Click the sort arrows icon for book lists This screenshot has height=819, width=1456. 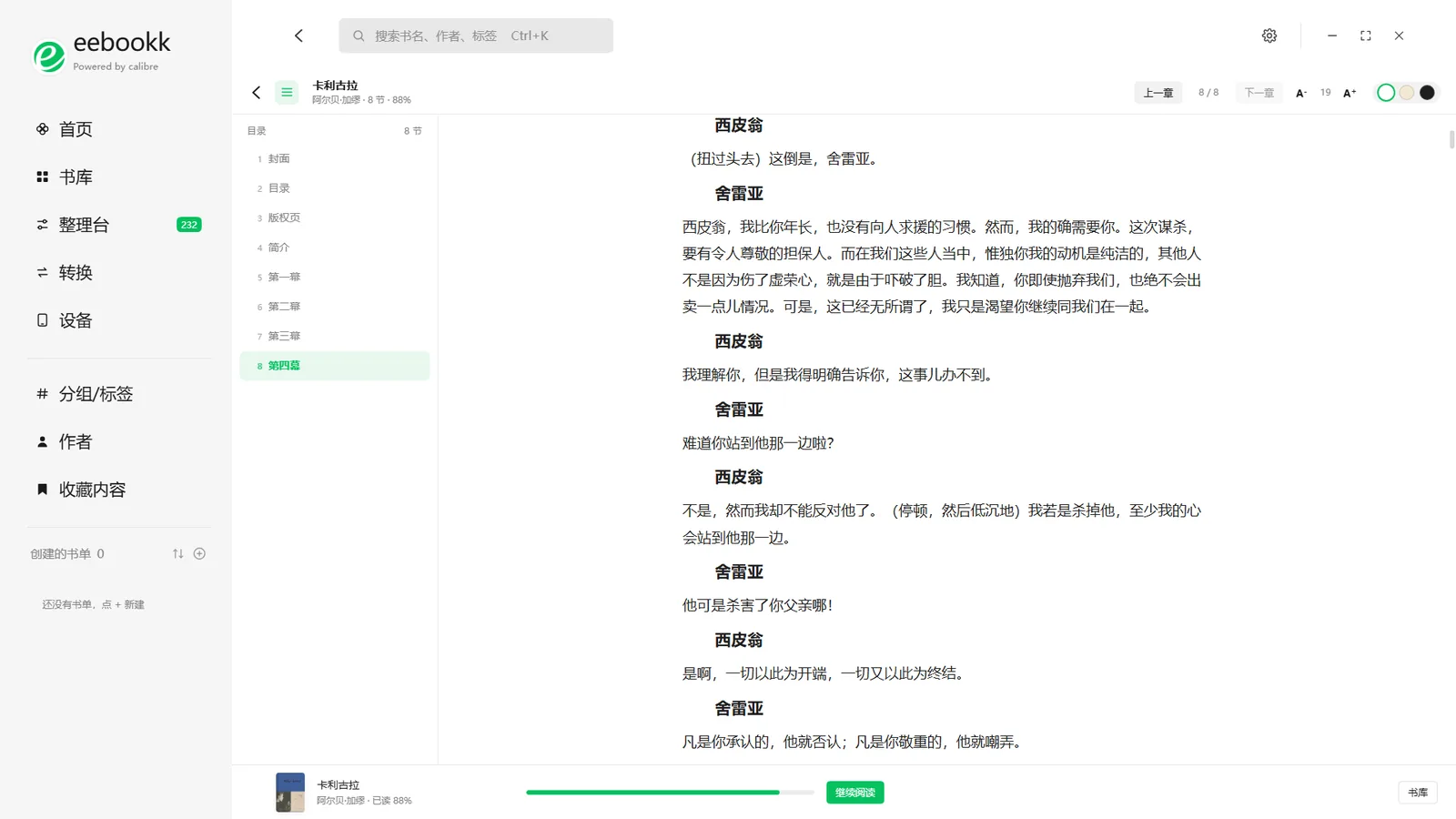click(178, 553)
